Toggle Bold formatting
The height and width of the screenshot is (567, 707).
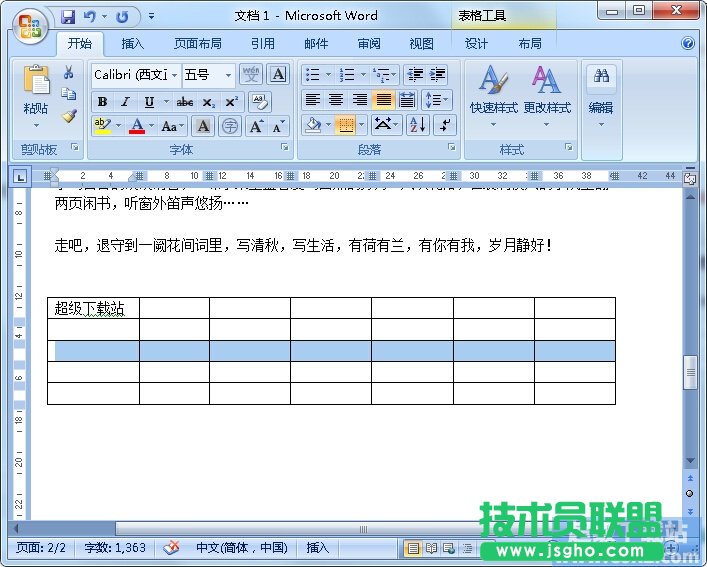pos(102,102)
